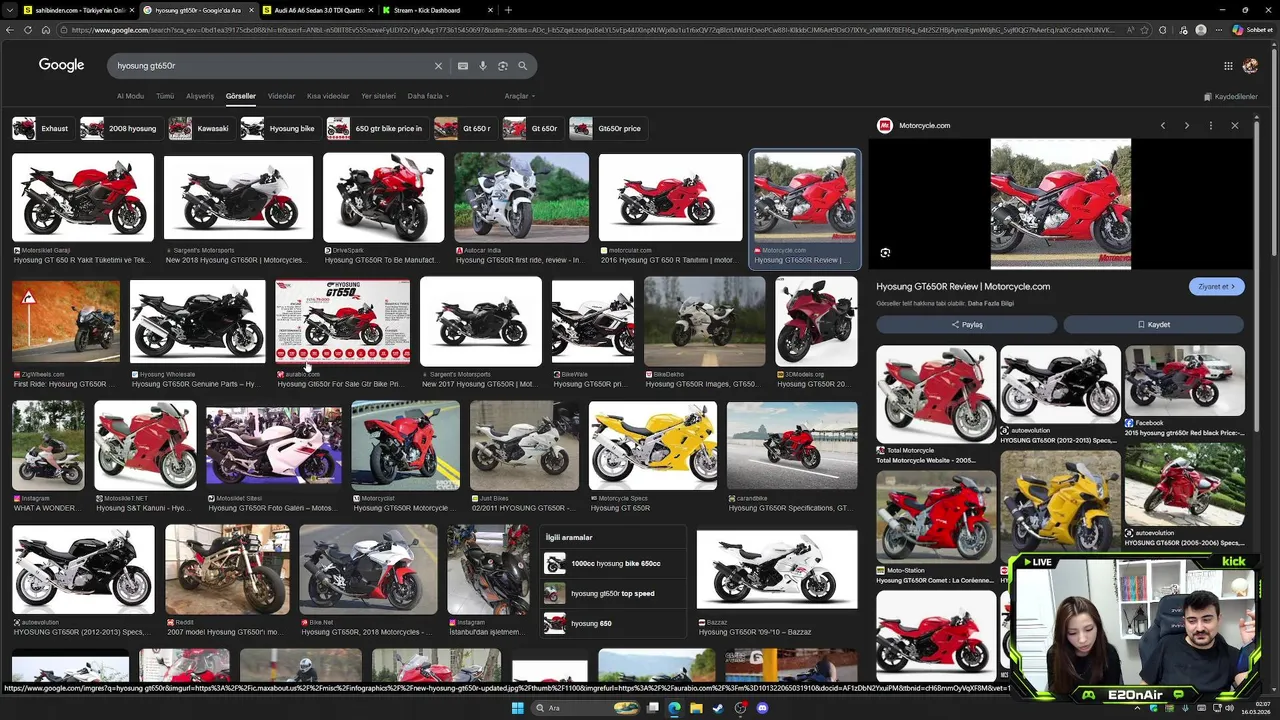The height and width of the screenshot is (720, 1280).
Task: Go to the next image in the preview panel
Action: [1187, 126]
